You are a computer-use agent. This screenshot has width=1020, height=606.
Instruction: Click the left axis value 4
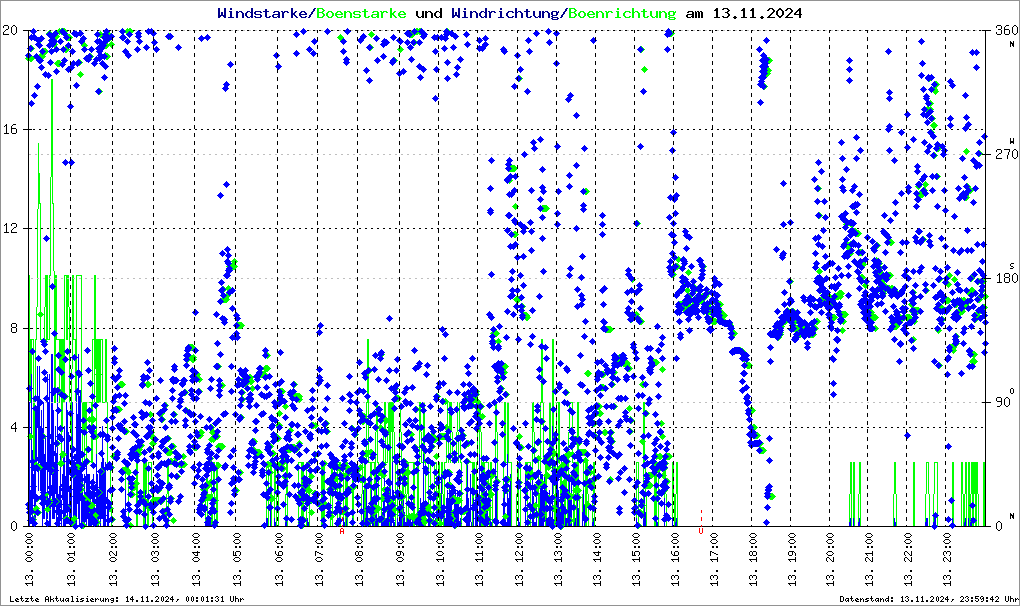coord(14,428)
